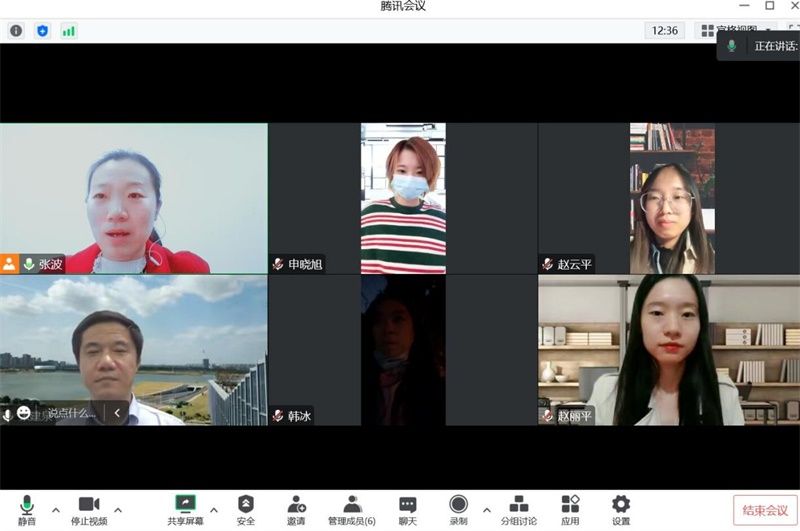Click the 说点什么 chat input box
This screenshot has height=531, width=800.
[72, 413]
